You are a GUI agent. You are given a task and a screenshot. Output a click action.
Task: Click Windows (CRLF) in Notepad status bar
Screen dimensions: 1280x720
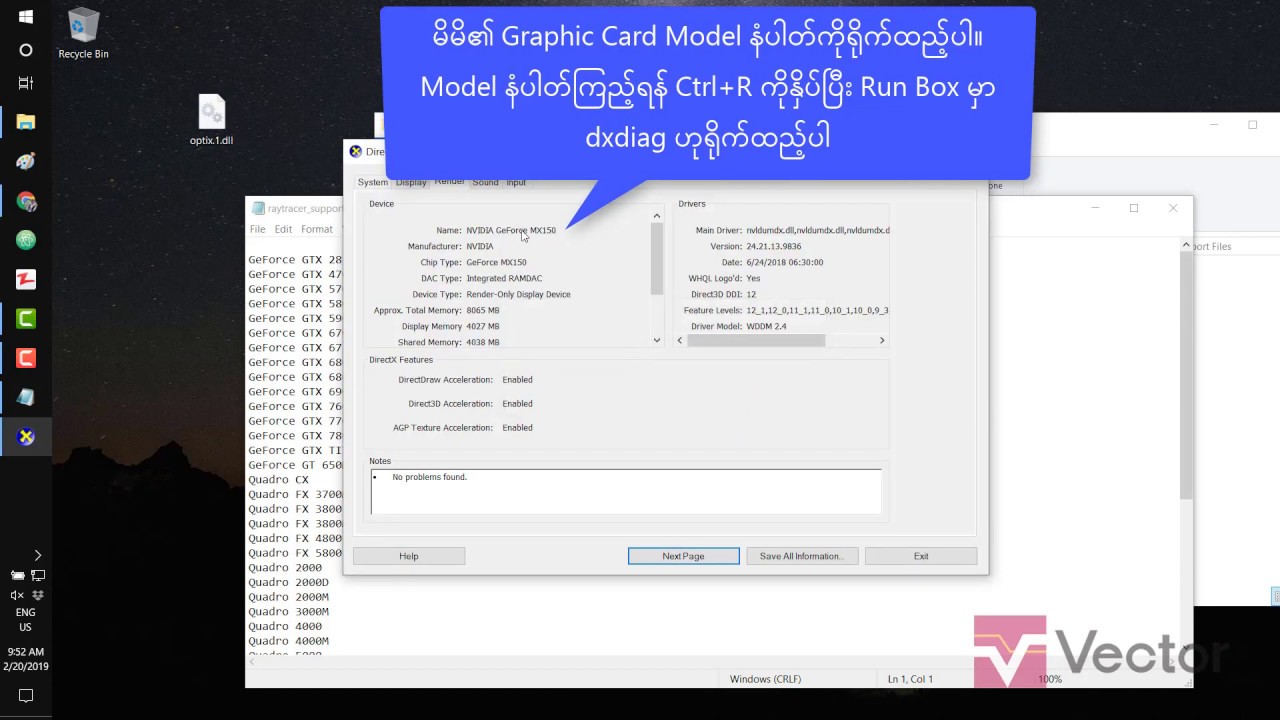[765, 679]
